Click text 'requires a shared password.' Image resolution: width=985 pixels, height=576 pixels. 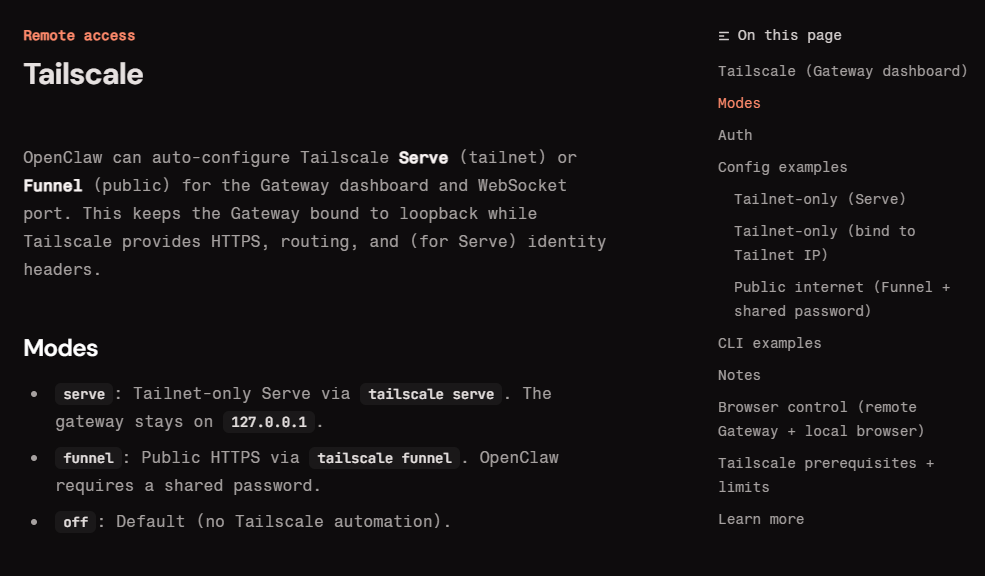tap(188, 486)
